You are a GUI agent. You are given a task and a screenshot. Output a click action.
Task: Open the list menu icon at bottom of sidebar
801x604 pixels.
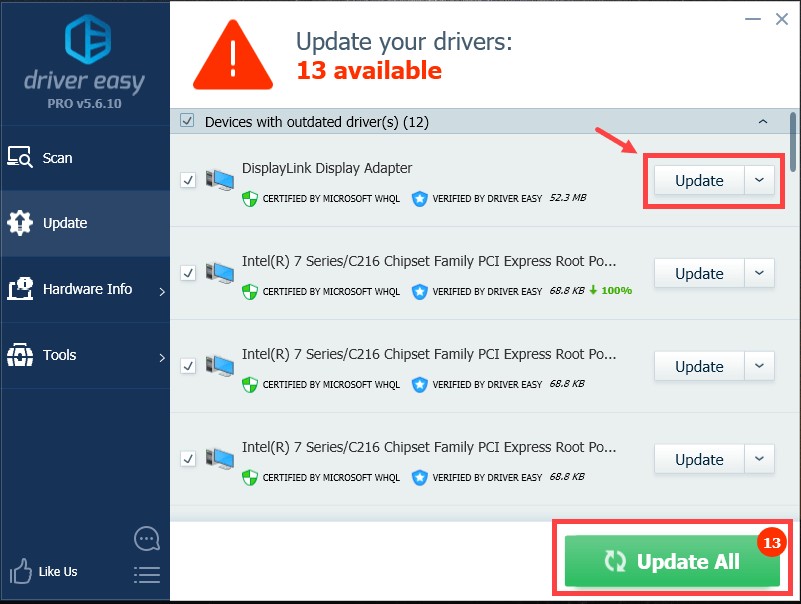[x=147, y=575]
